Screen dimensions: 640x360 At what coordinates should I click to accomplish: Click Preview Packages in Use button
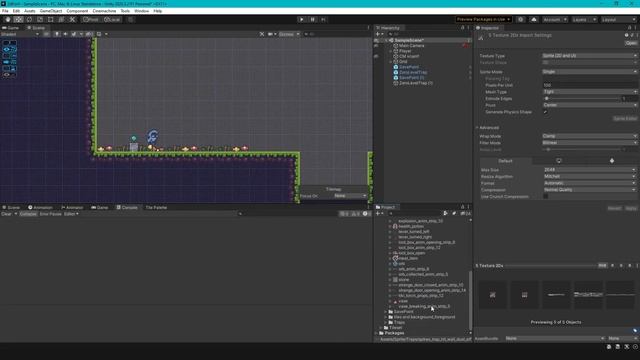point(484,20)
